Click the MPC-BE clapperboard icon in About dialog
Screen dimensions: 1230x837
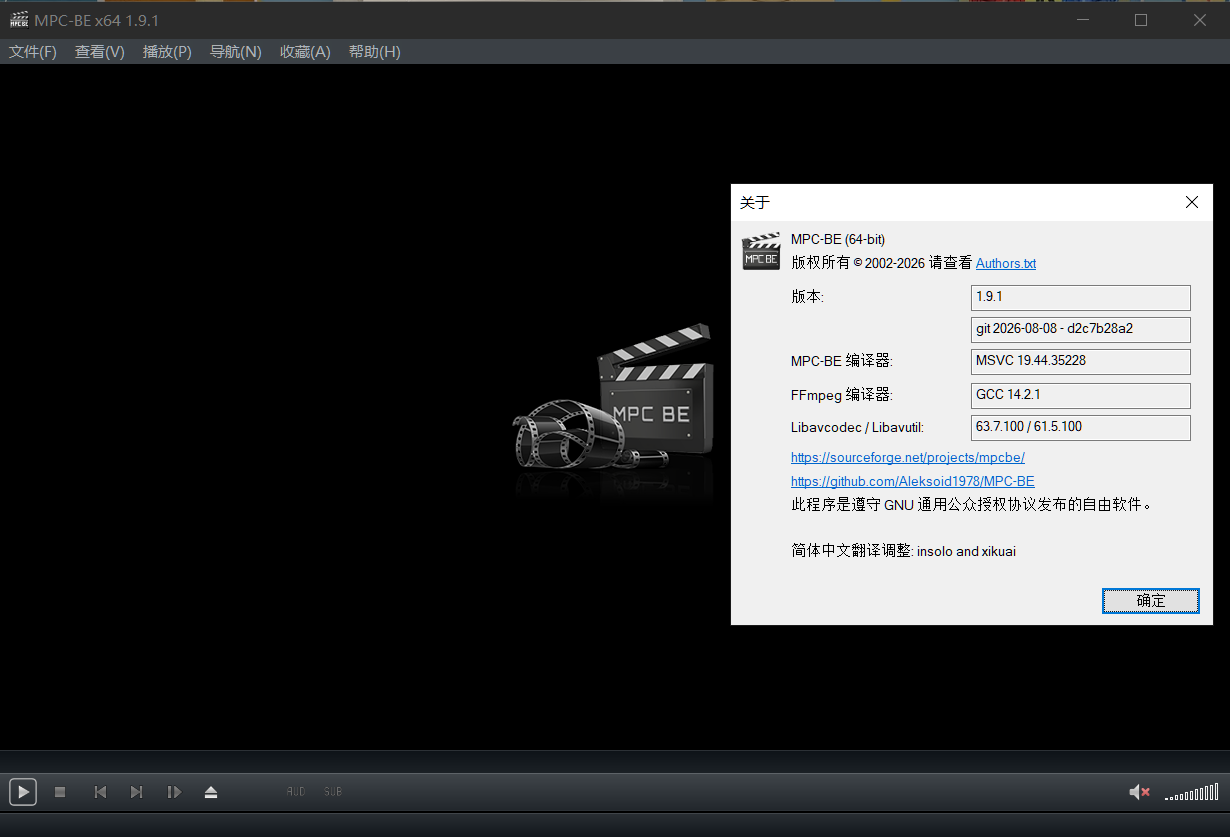point(761,251)
